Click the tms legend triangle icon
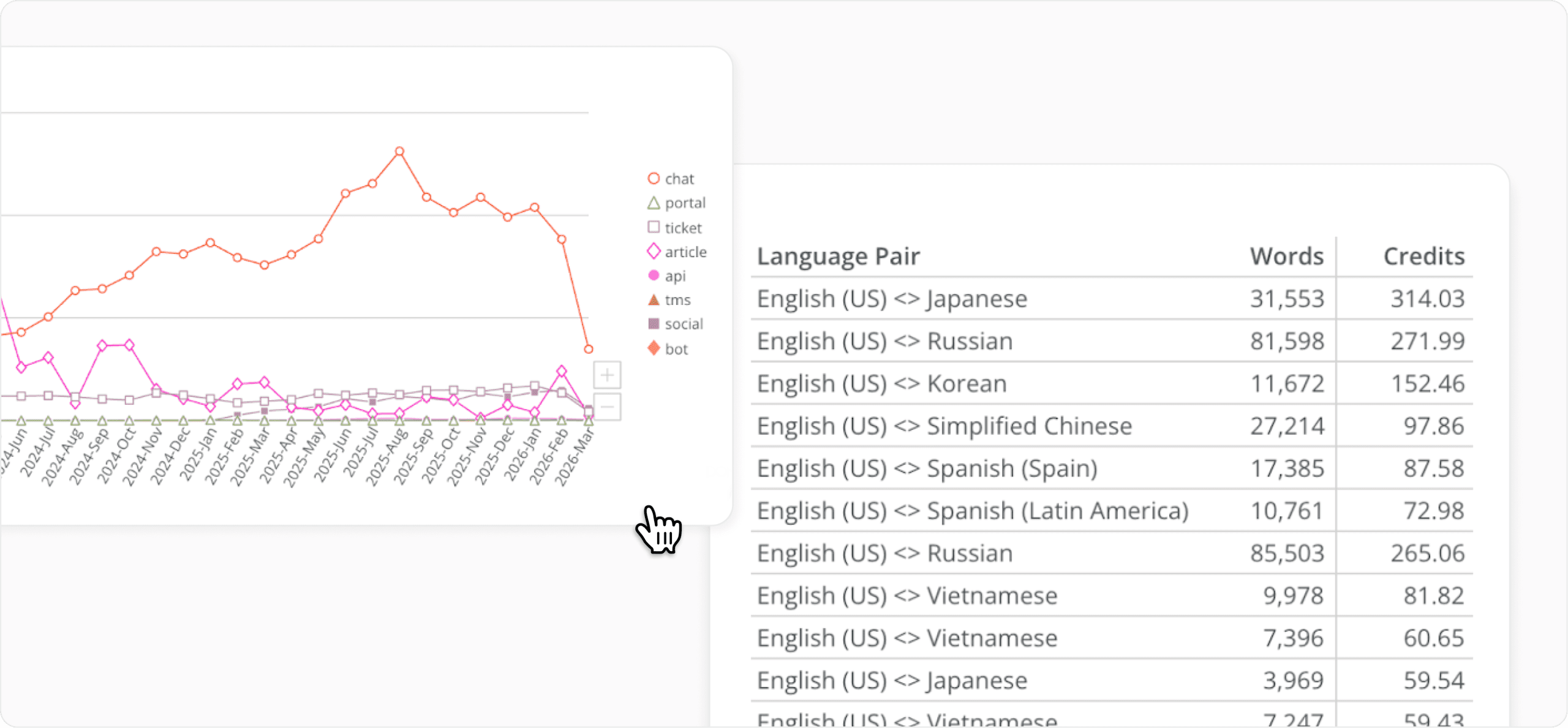This screenshot has width=1568, height=728. click(654, 300)
